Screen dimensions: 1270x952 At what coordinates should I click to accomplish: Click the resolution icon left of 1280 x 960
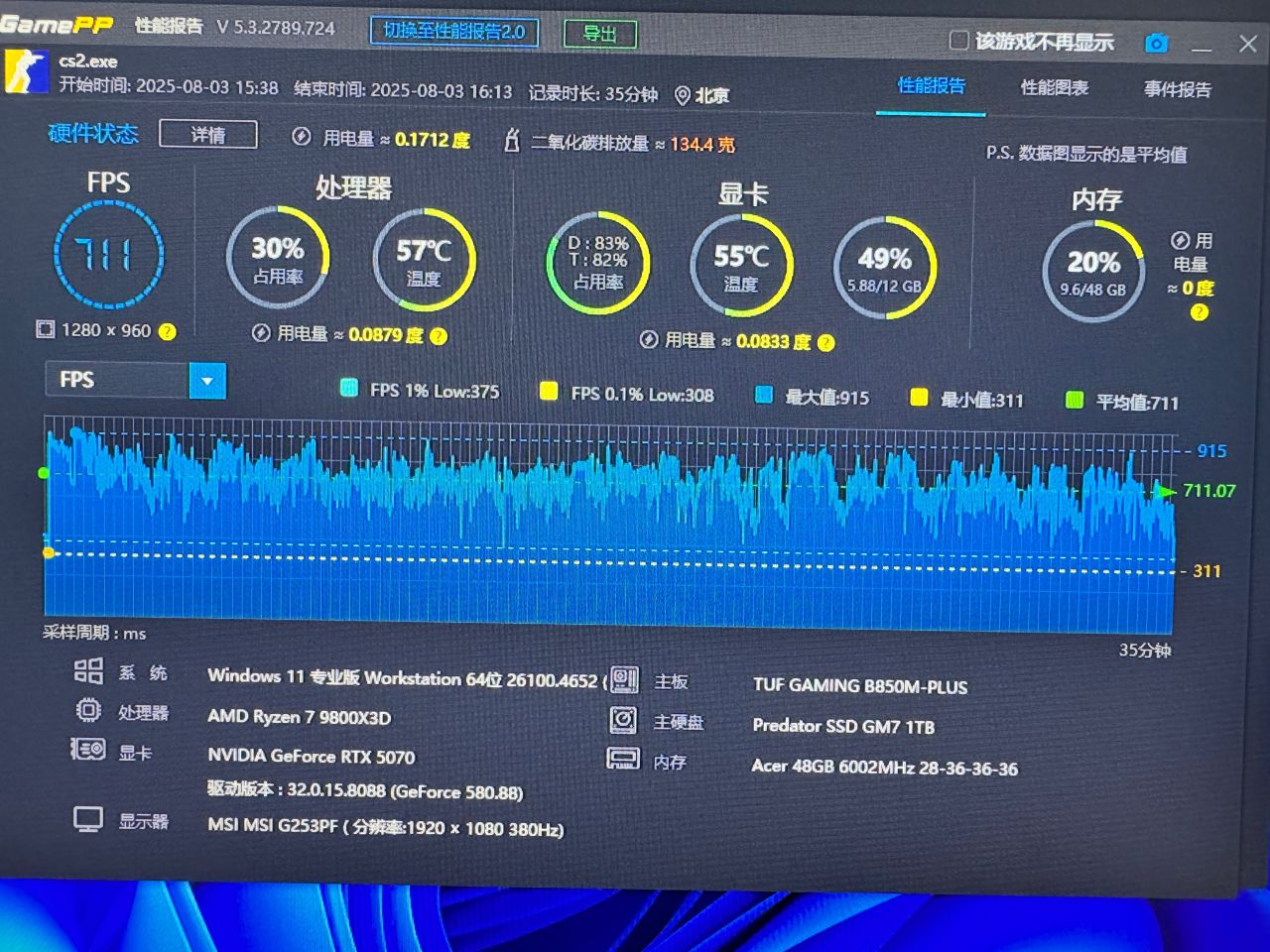click(45, 329)
